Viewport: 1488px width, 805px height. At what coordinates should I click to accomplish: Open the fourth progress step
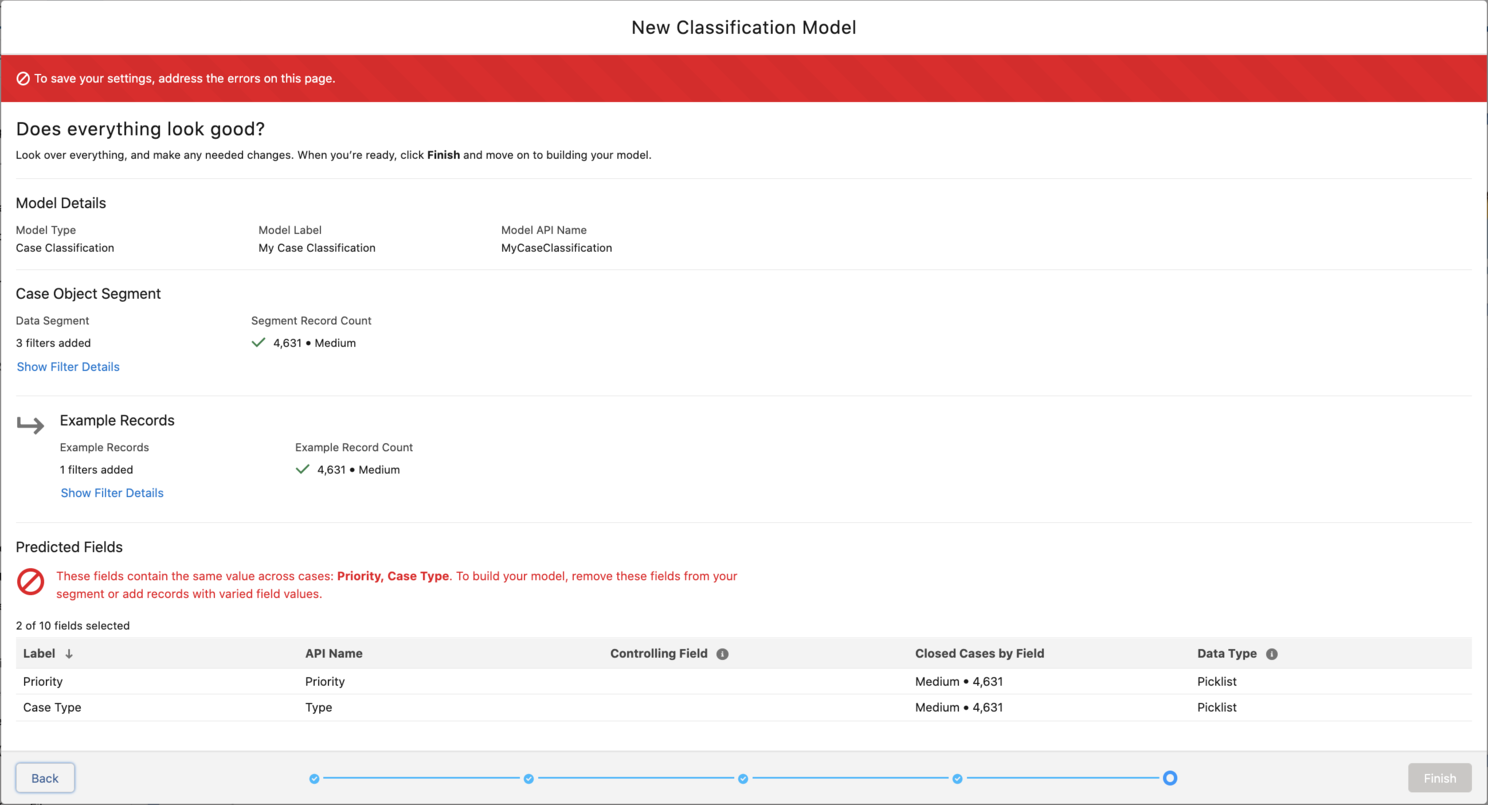tap(957, 778)
